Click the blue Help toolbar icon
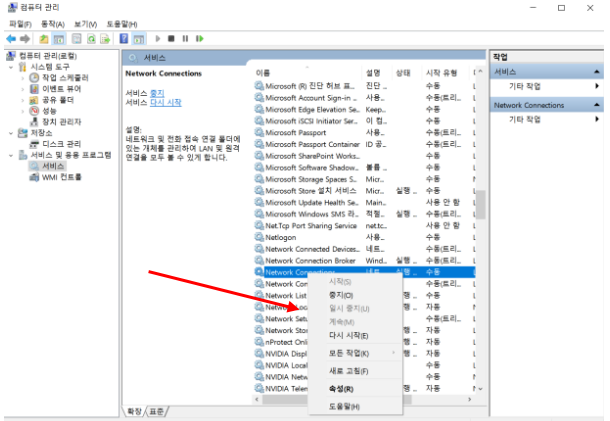The height and width of the screenshot is (421, 610). pyautogui.click(x=124, y=39)
